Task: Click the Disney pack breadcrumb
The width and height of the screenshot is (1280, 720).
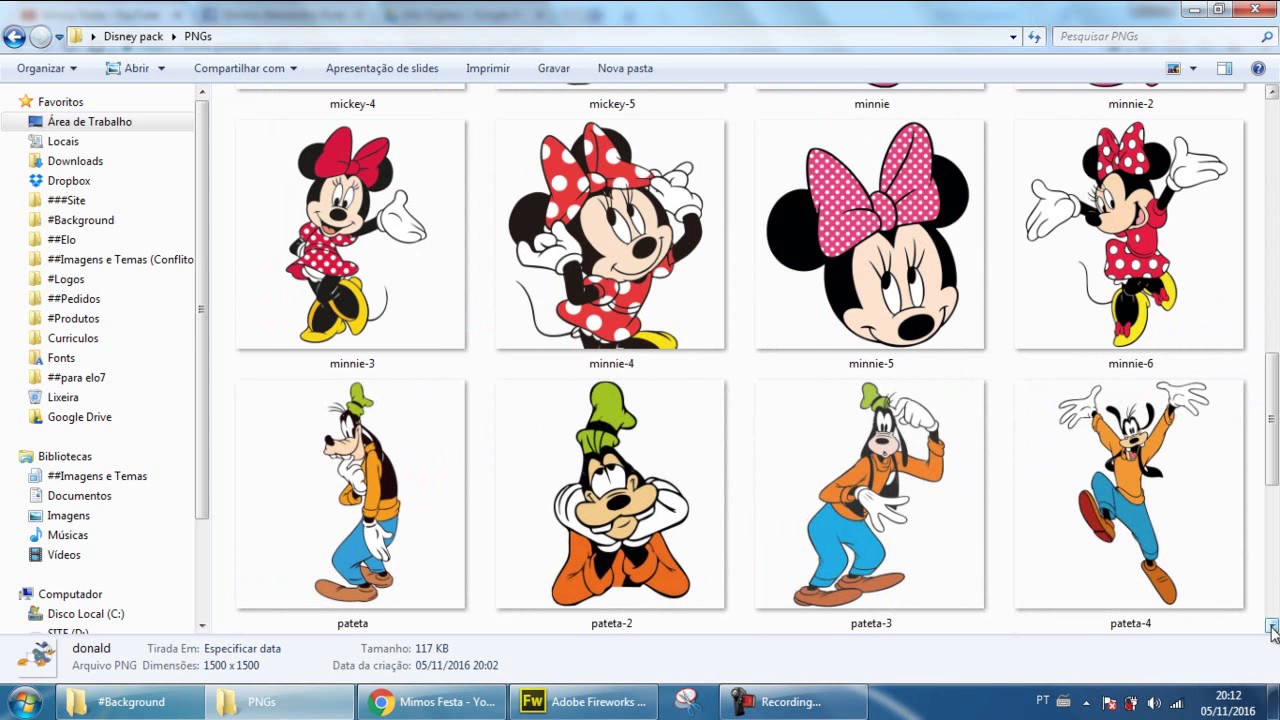Action: tap(133, 36)
